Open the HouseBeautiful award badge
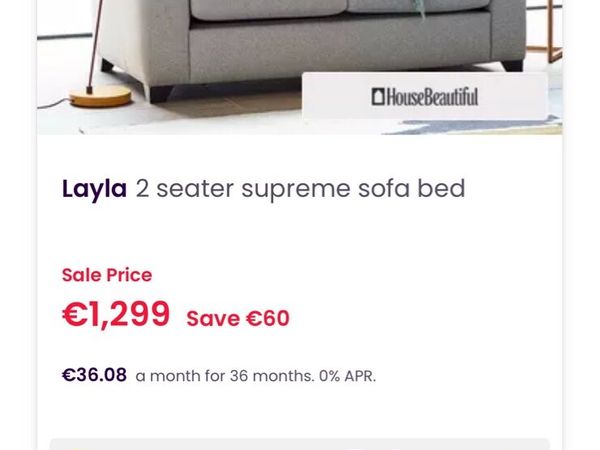This screenshot has width=600, height=450. click(x=425, y=96)
